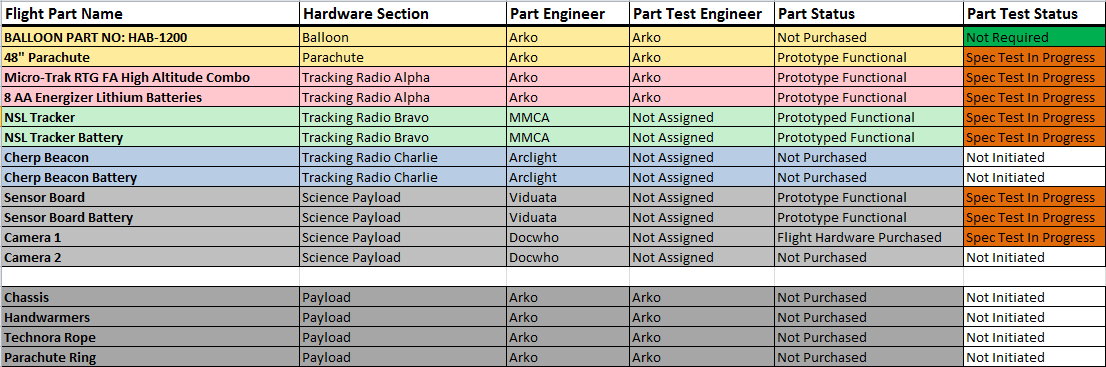
Task: Click the Sensor Board Battery cell
Action: point(150,217)
